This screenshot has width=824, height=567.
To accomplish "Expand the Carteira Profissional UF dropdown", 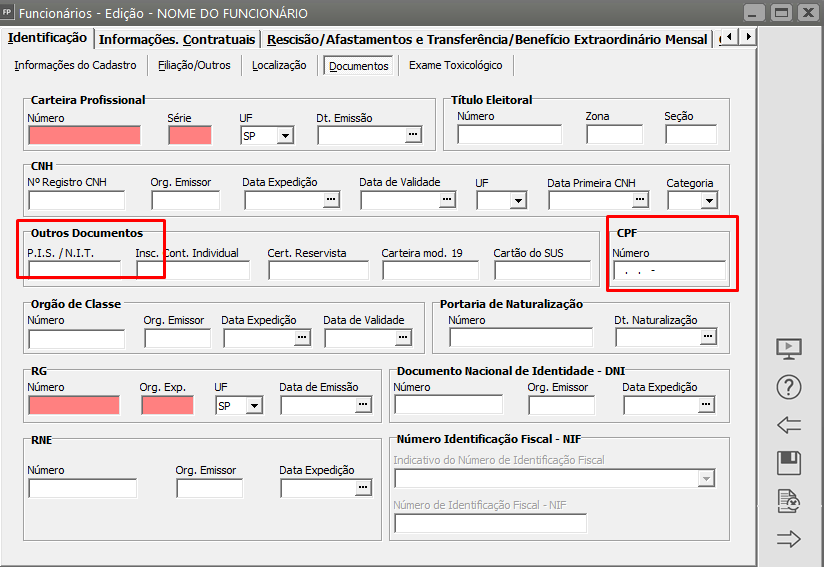I will [x=285, y=136].
